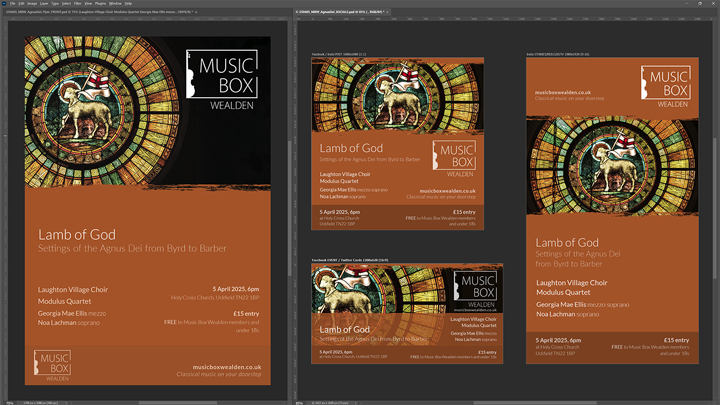Open the Image menu

pos(32,3)
